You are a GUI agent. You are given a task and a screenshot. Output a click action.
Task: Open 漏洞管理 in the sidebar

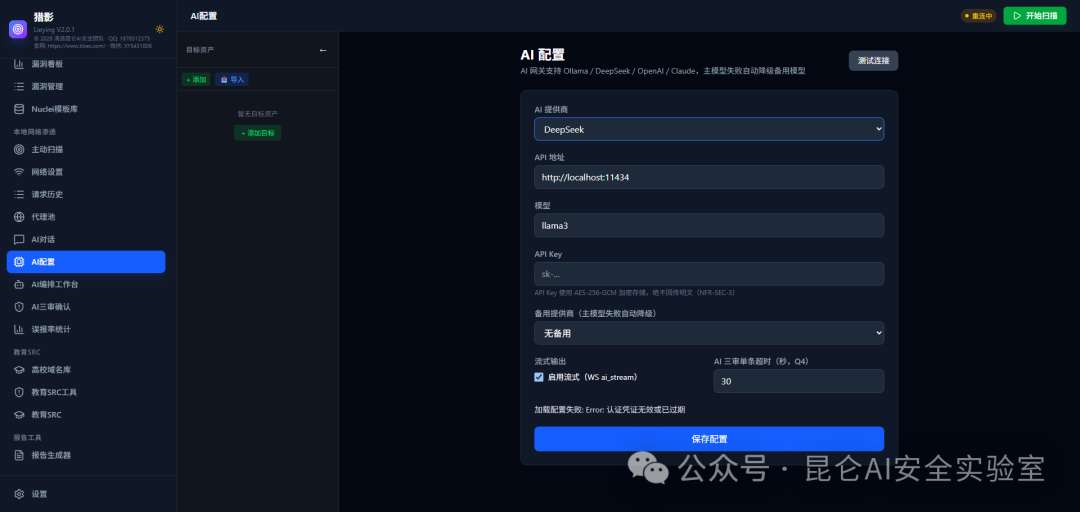click(86, 87)
